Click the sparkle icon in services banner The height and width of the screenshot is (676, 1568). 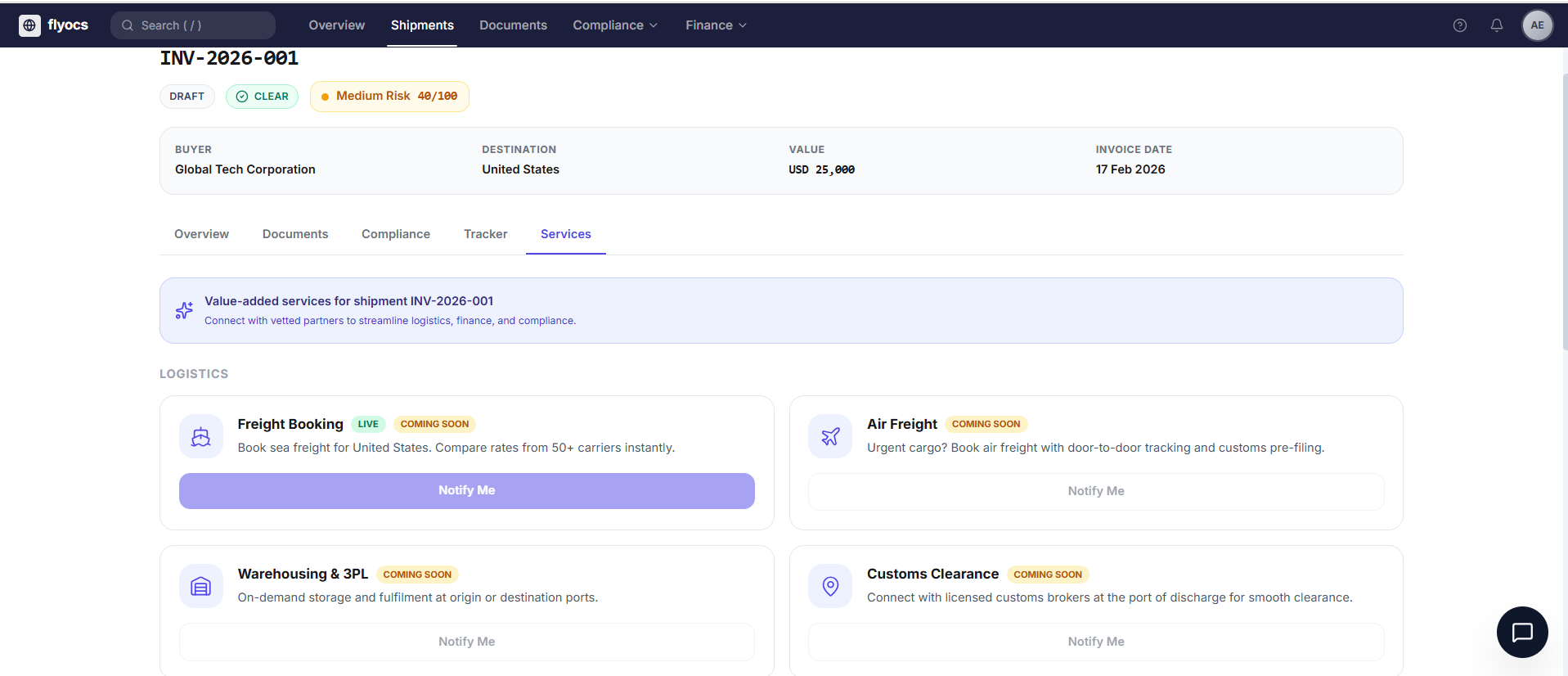coord(184,310)
